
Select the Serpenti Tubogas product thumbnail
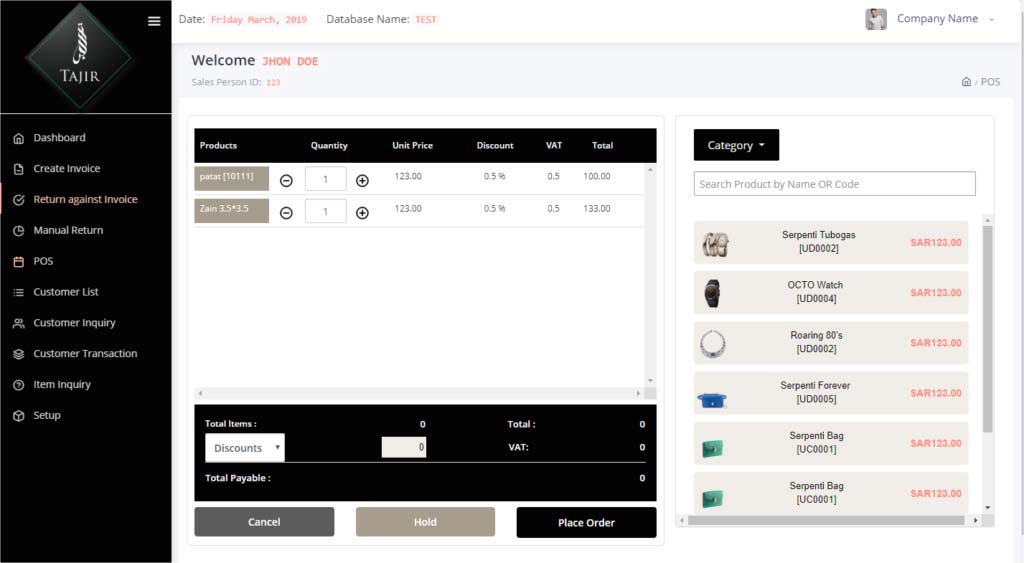pos(715,244)
